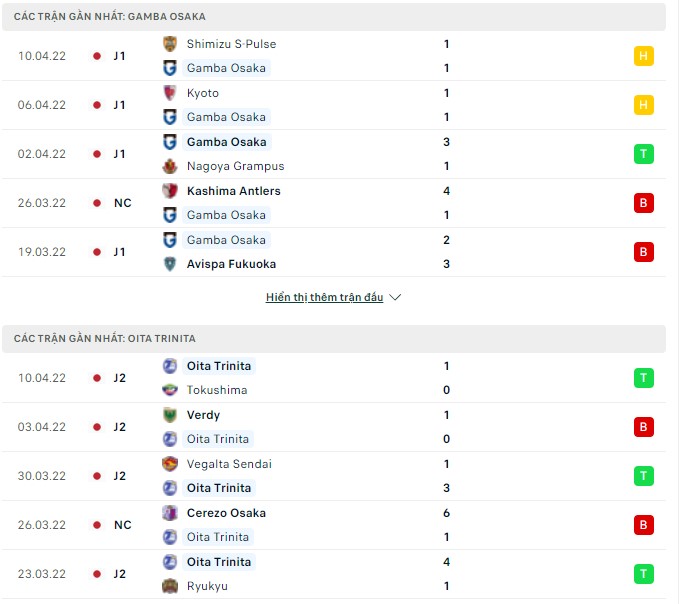
Task: Click the Avispa Fukuoka crest icon
Action: click(x=169, y=264)
